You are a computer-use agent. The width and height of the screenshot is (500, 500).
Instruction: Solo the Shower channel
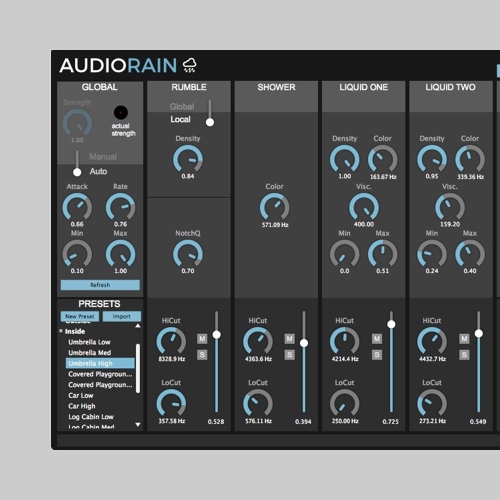tap(289, 355)
